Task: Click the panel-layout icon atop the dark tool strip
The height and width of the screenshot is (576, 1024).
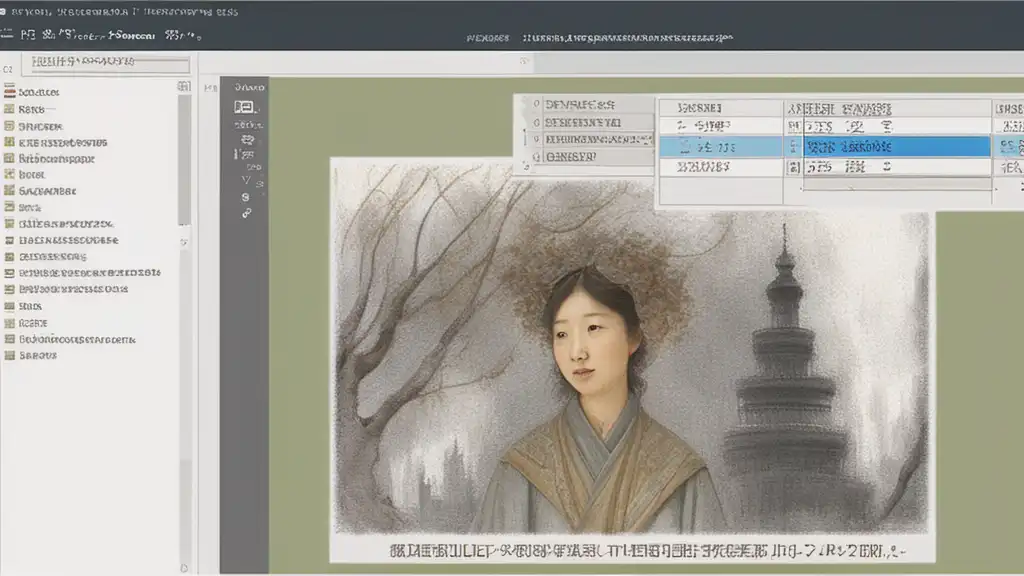Action: (x=245, y=107)
